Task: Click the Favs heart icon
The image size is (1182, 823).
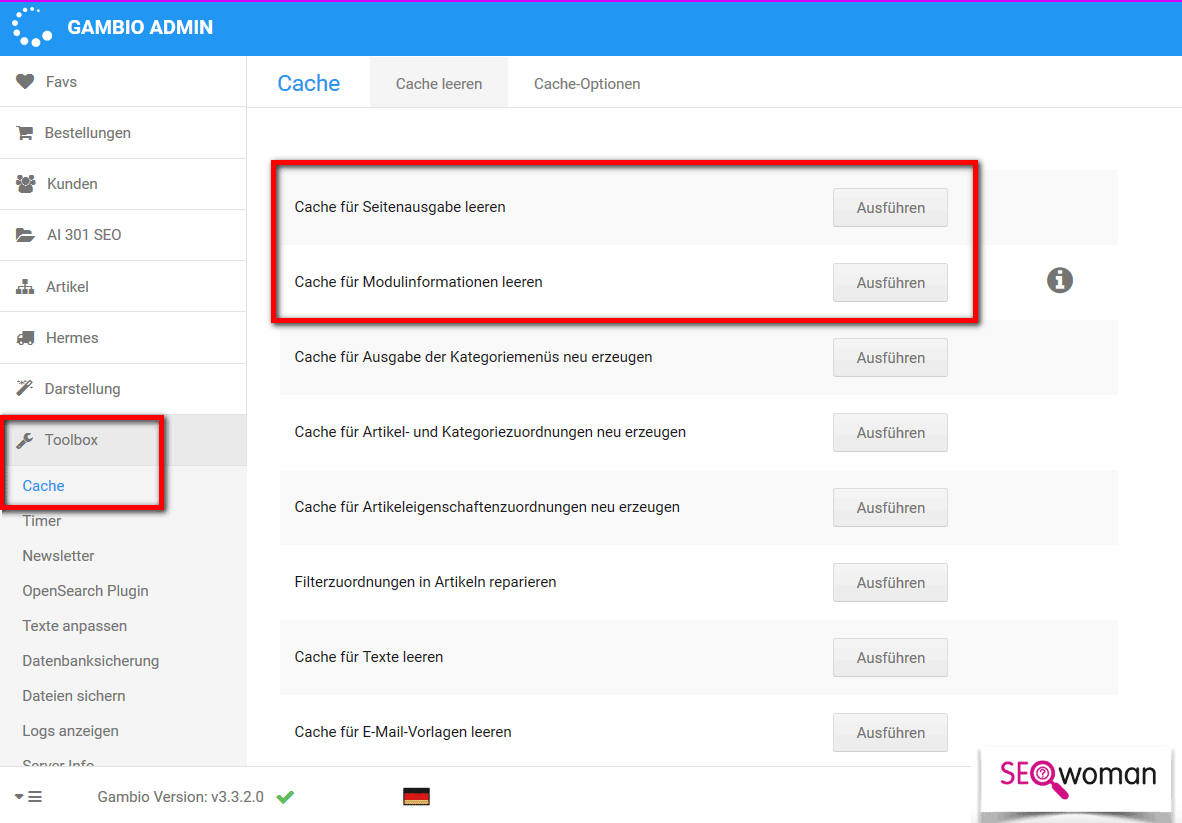Action: 25,81
